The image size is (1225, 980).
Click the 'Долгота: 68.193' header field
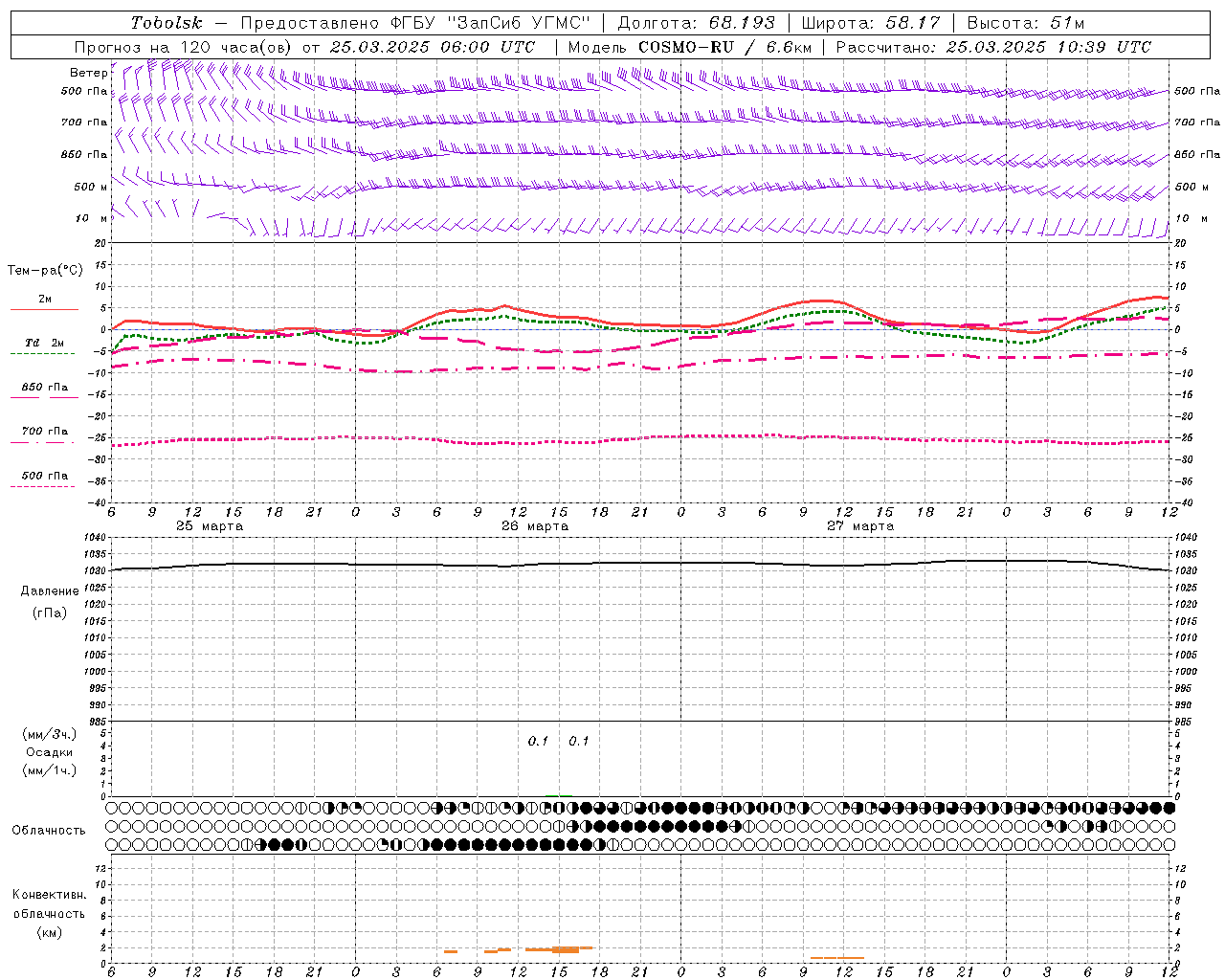coord(696,23)
